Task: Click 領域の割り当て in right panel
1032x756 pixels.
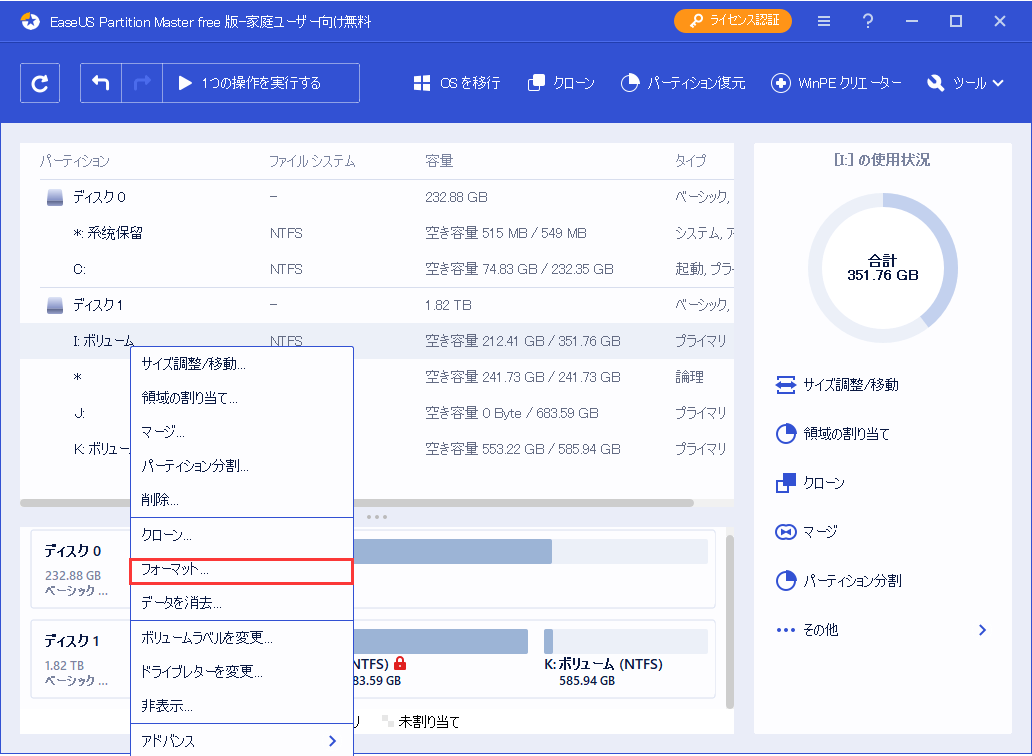Action: click(x=833, y=434)
